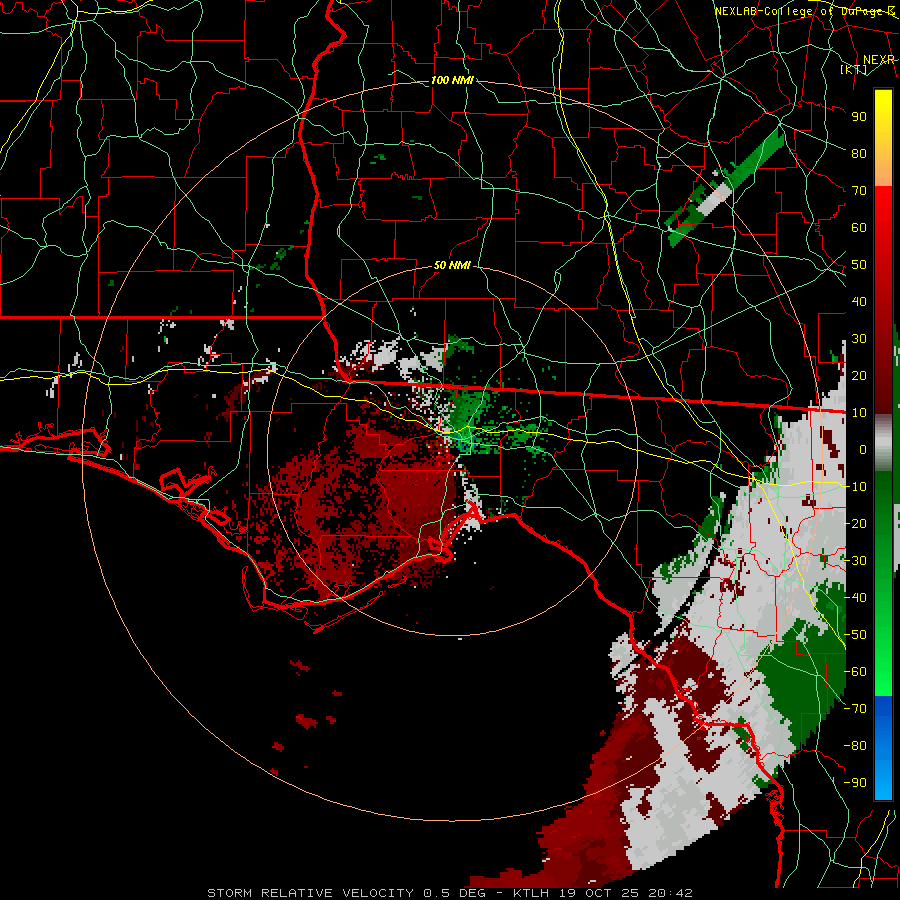Click the 80 value on velocity scale

(x=859, y=153)
